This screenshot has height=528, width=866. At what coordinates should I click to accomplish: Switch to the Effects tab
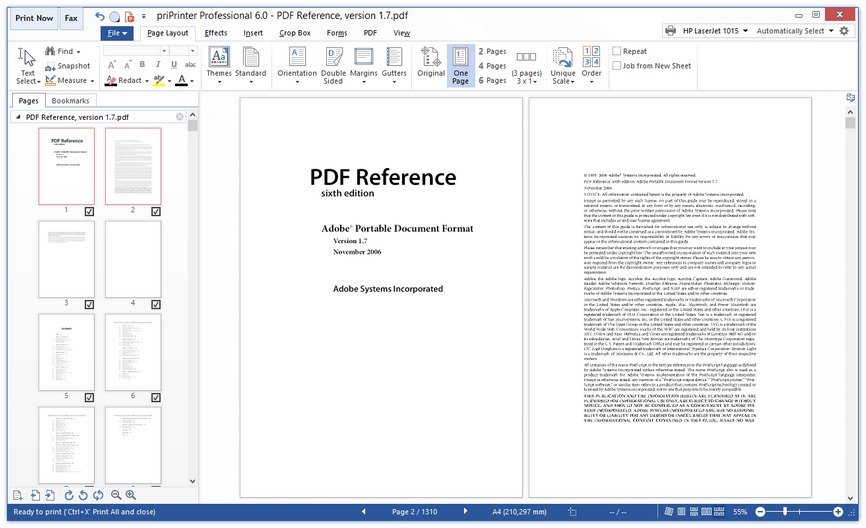[216, 33]
